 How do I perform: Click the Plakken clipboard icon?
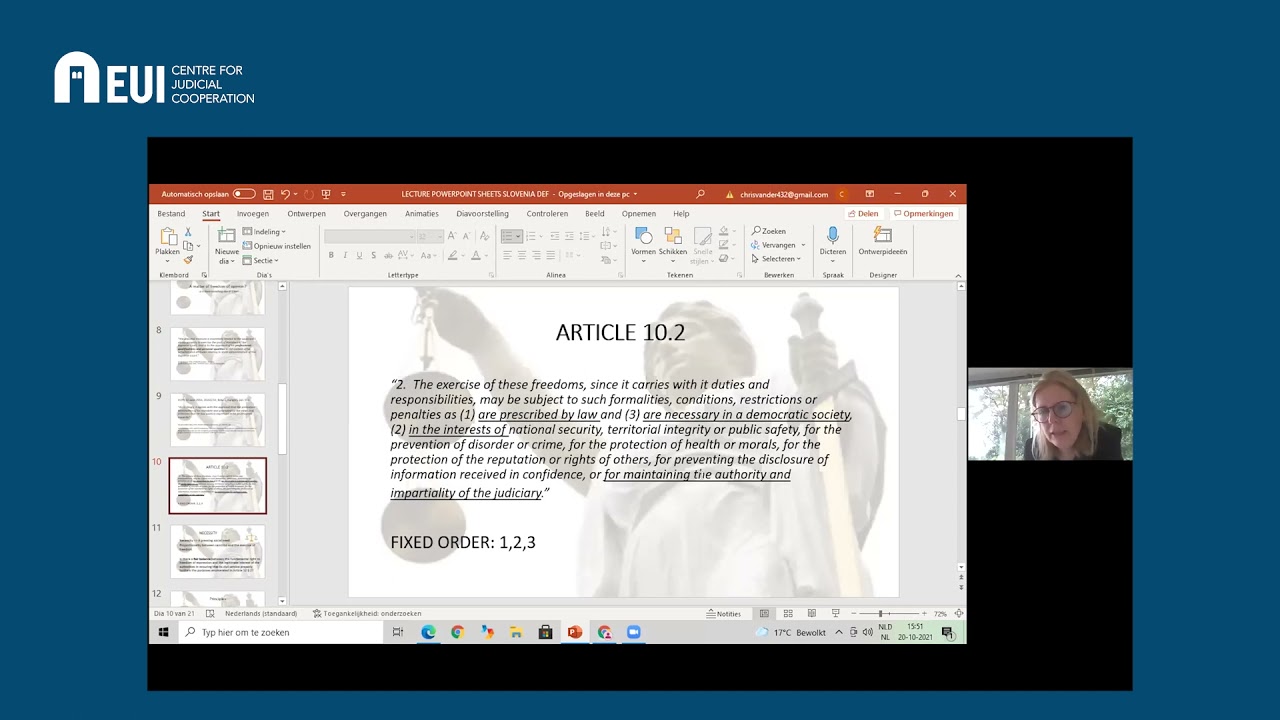coord(168,238)
